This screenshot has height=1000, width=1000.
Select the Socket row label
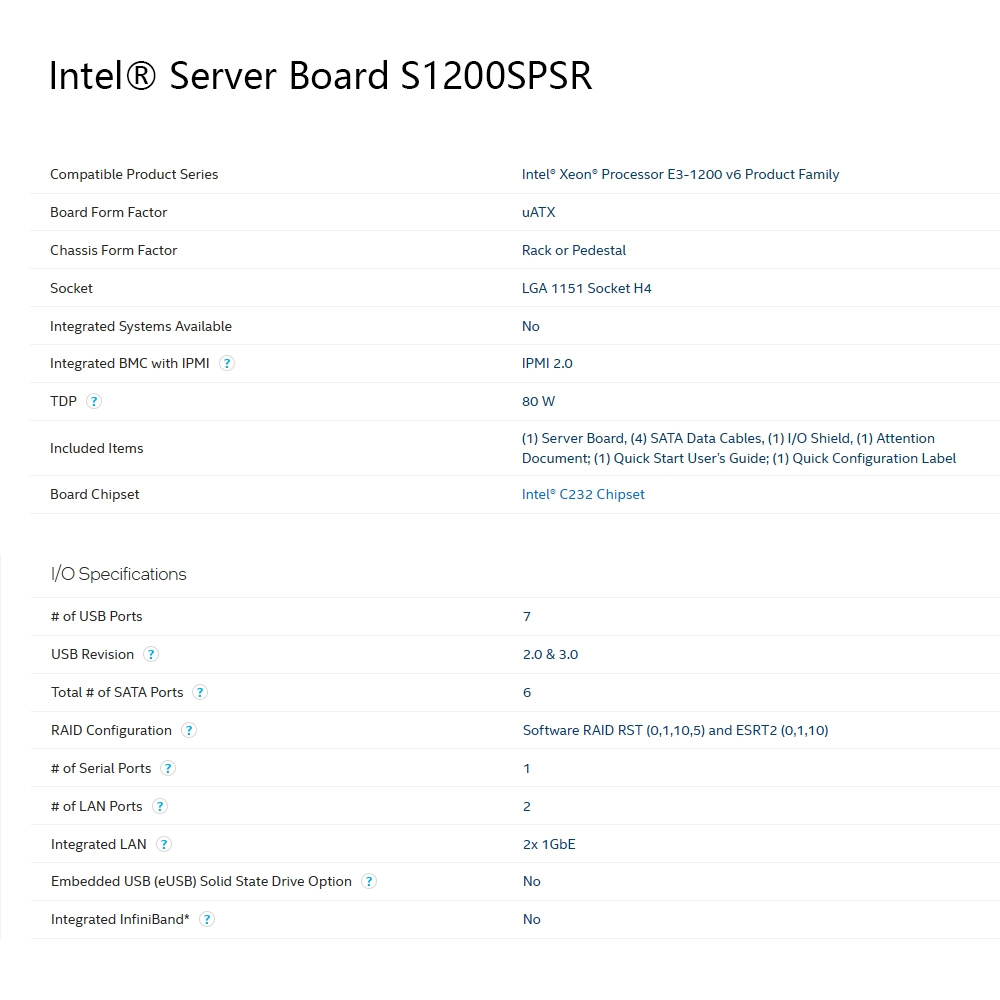point(71,288)
